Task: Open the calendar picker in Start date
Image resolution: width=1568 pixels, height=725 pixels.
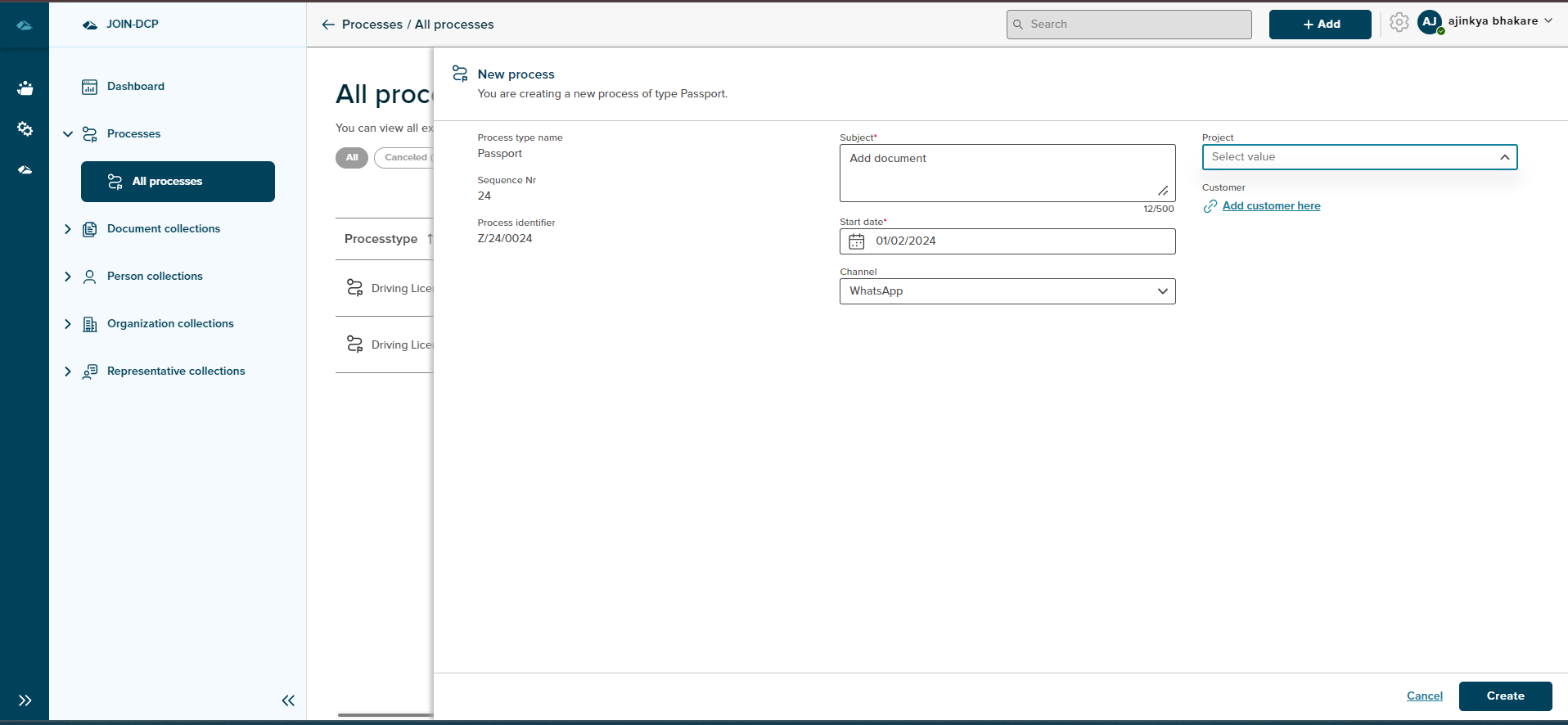Action: (x=856, y=241)
